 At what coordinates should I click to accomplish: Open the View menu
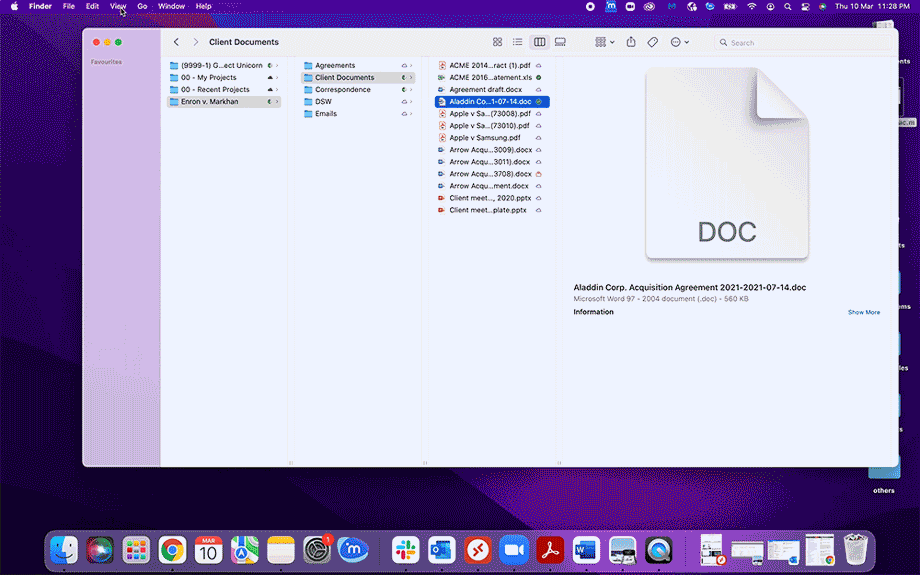[118, 6]
